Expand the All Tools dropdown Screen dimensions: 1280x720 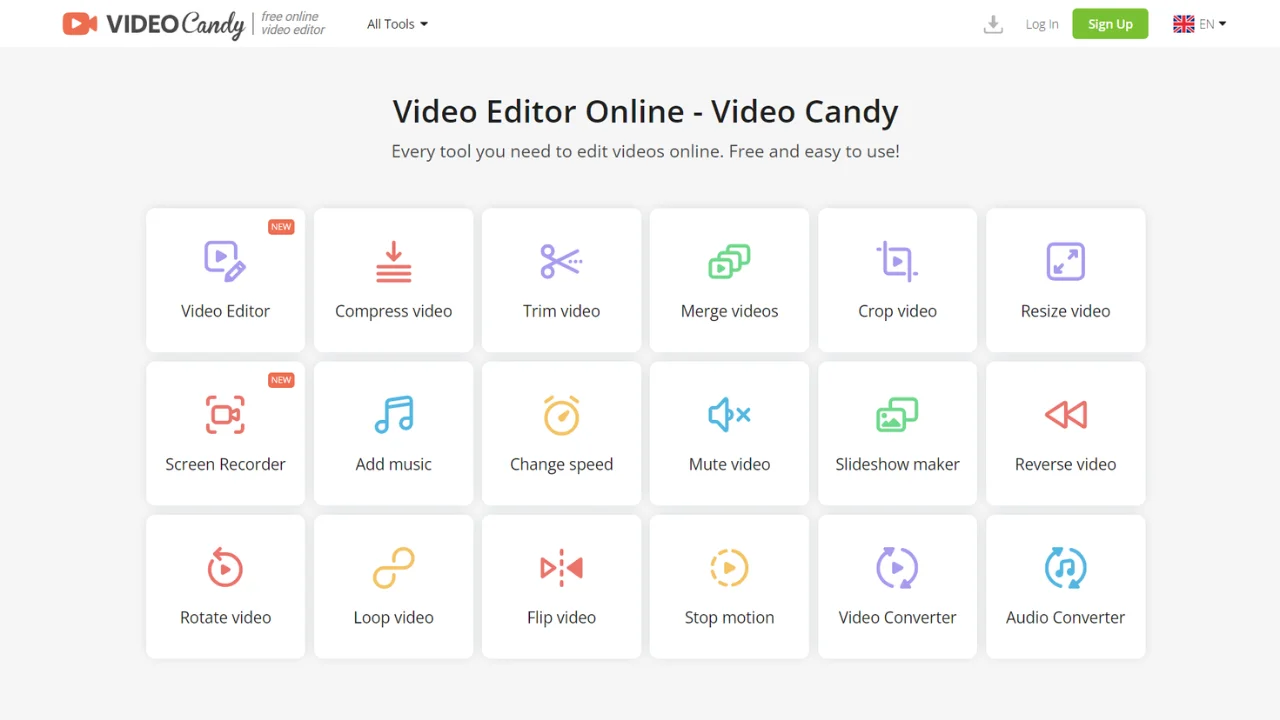point(397,24)
